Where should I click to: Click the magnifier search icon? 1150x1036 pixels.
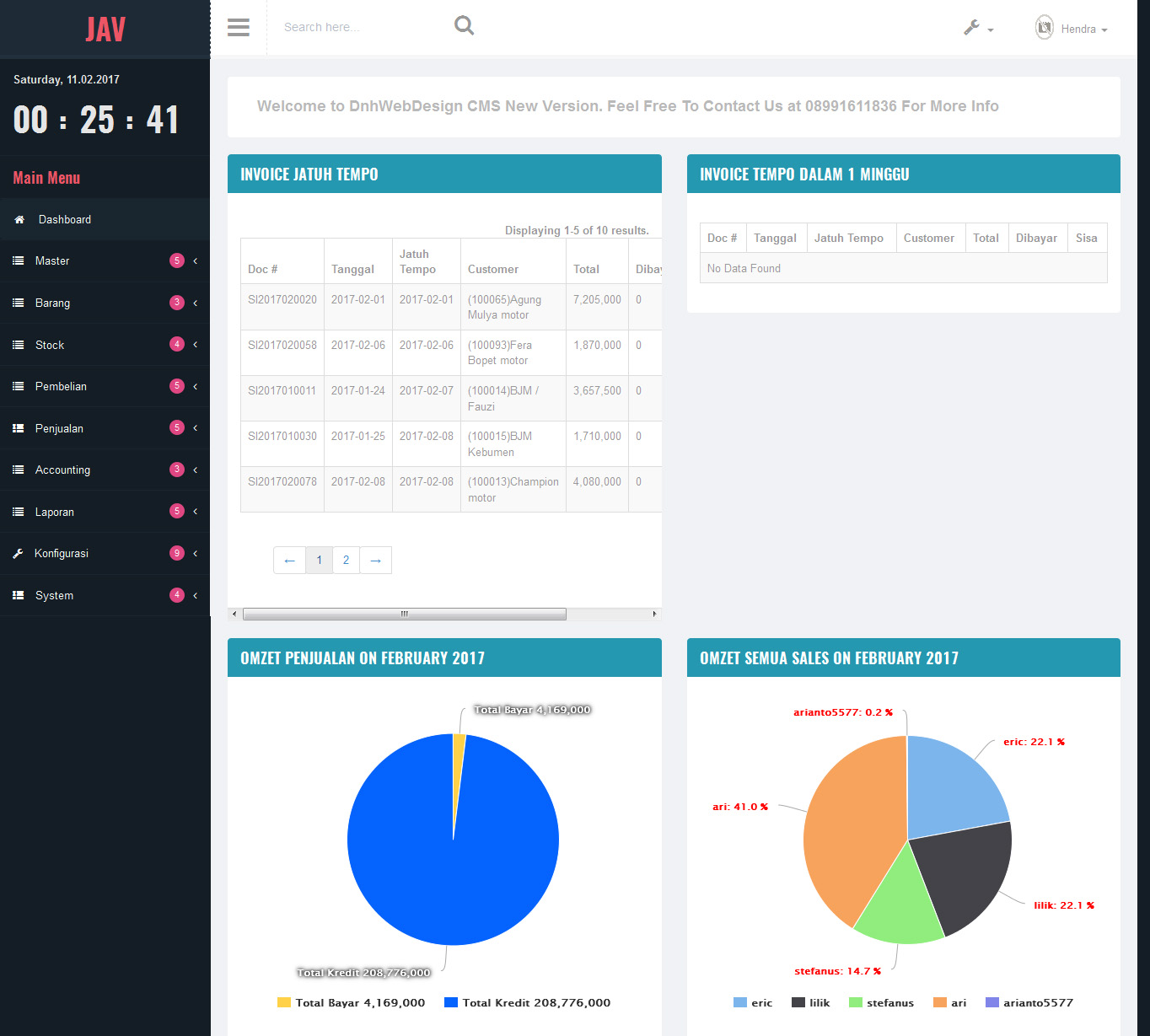pyautogui.click(x=464, y=26)
